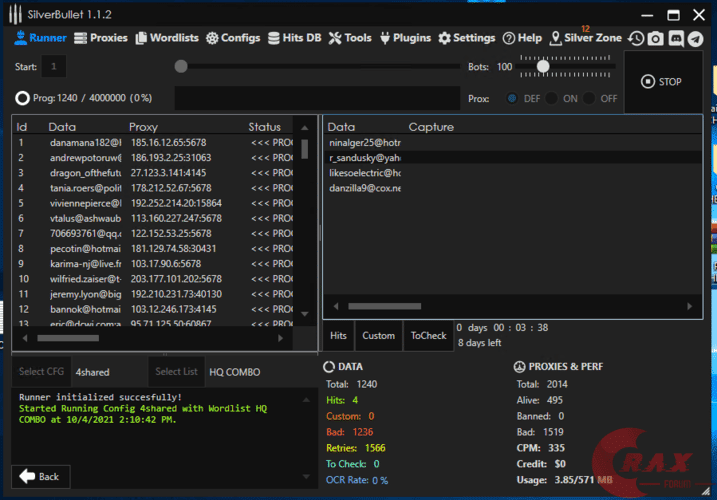Click the Back button
The image size is (717, 500).
pos(39,476)
